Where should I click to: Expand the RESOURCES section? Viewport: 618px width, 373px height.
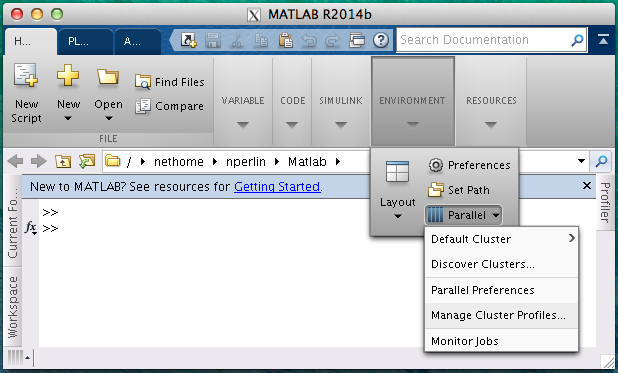pos(491,125)
